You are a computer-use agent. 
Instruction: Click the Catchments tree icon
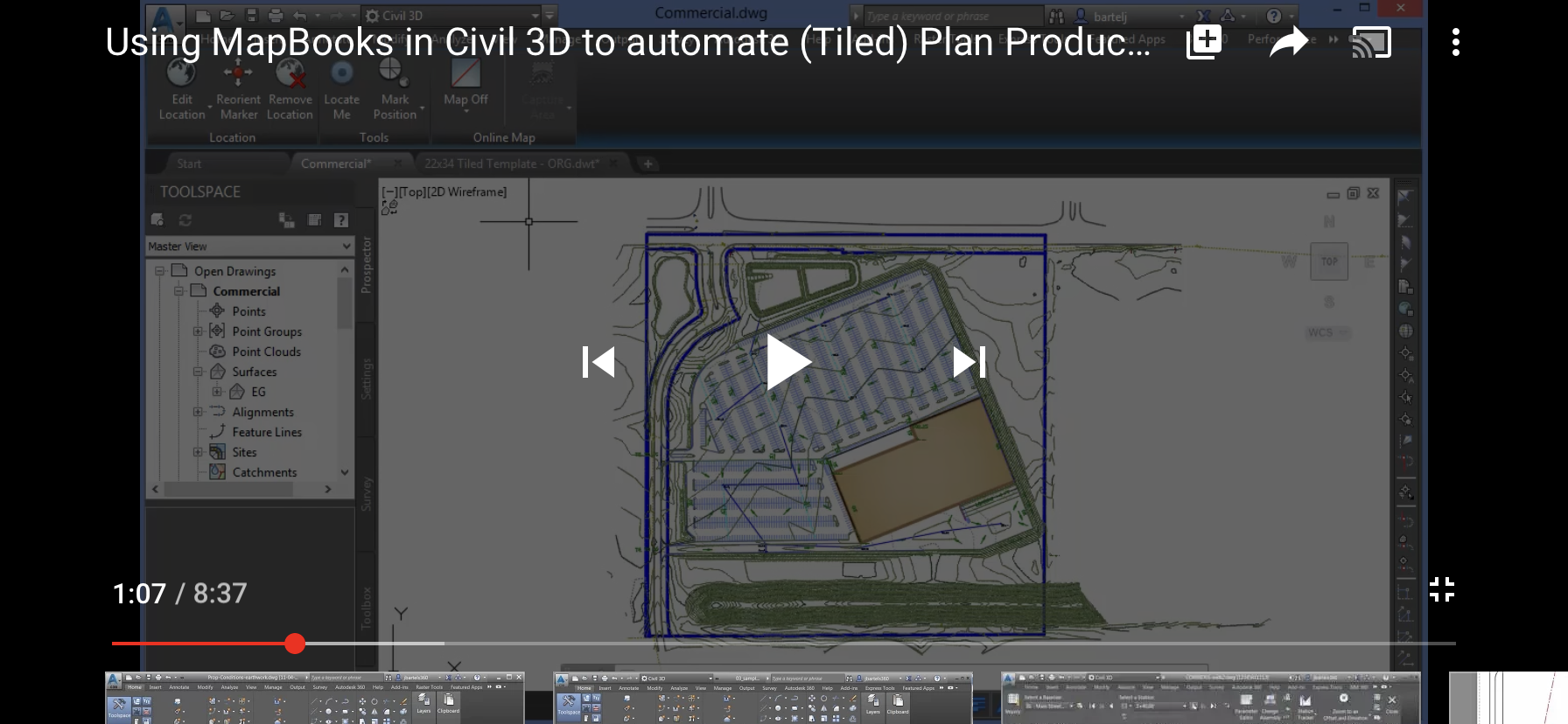(218, 472)
